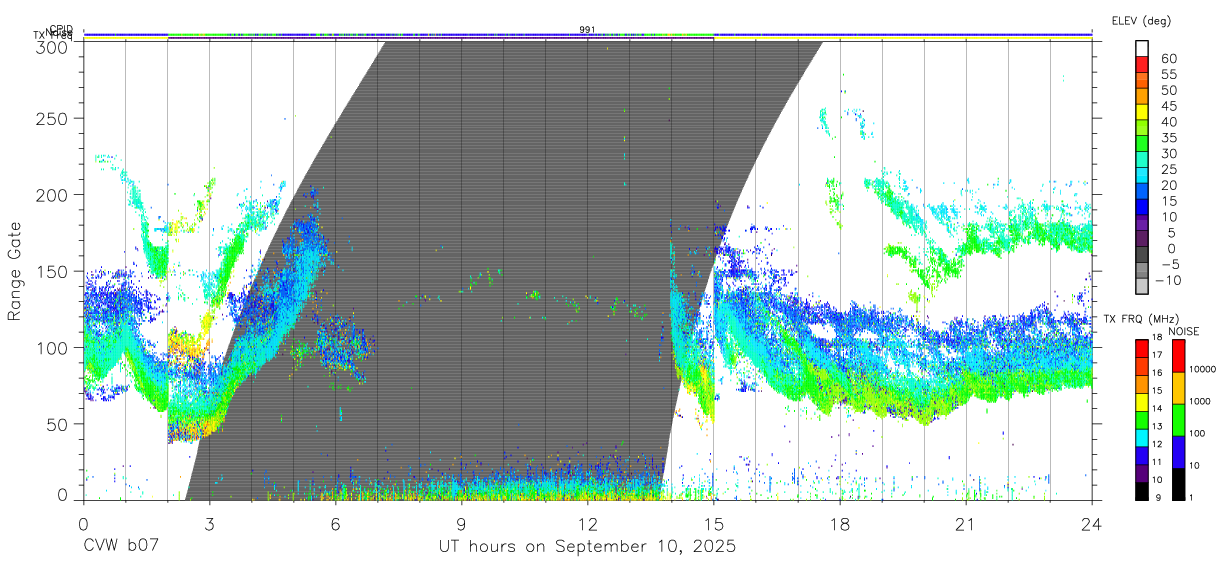Click the light gray bottom elevation colorbar segment
This screenshot has height=567, width=1228.
1142,285
